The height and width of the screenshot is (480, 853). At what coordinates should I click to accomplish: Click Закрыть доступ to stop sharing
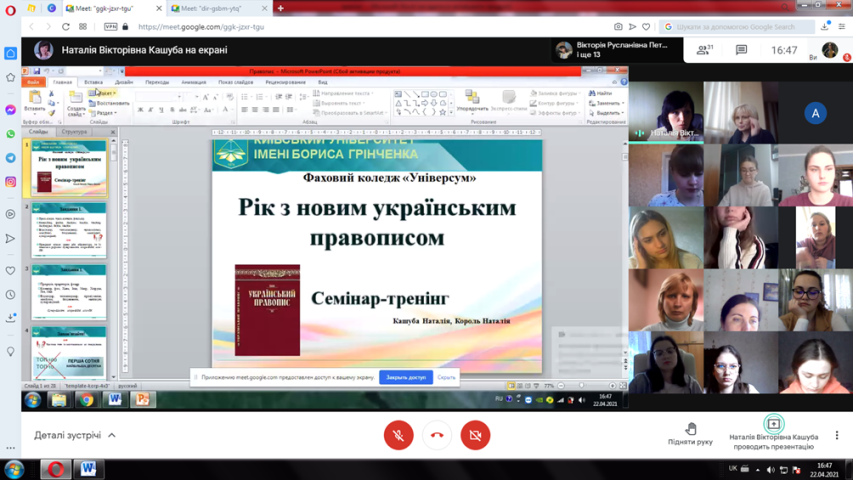(x=406, y=377)
